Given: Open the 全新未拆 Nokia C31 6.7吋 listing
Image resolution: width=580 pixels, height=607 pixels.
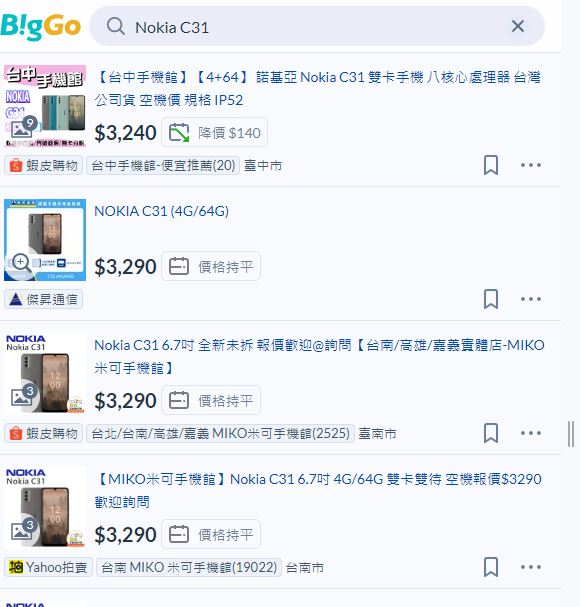Looking at the screenshot, I should (319, 357).
